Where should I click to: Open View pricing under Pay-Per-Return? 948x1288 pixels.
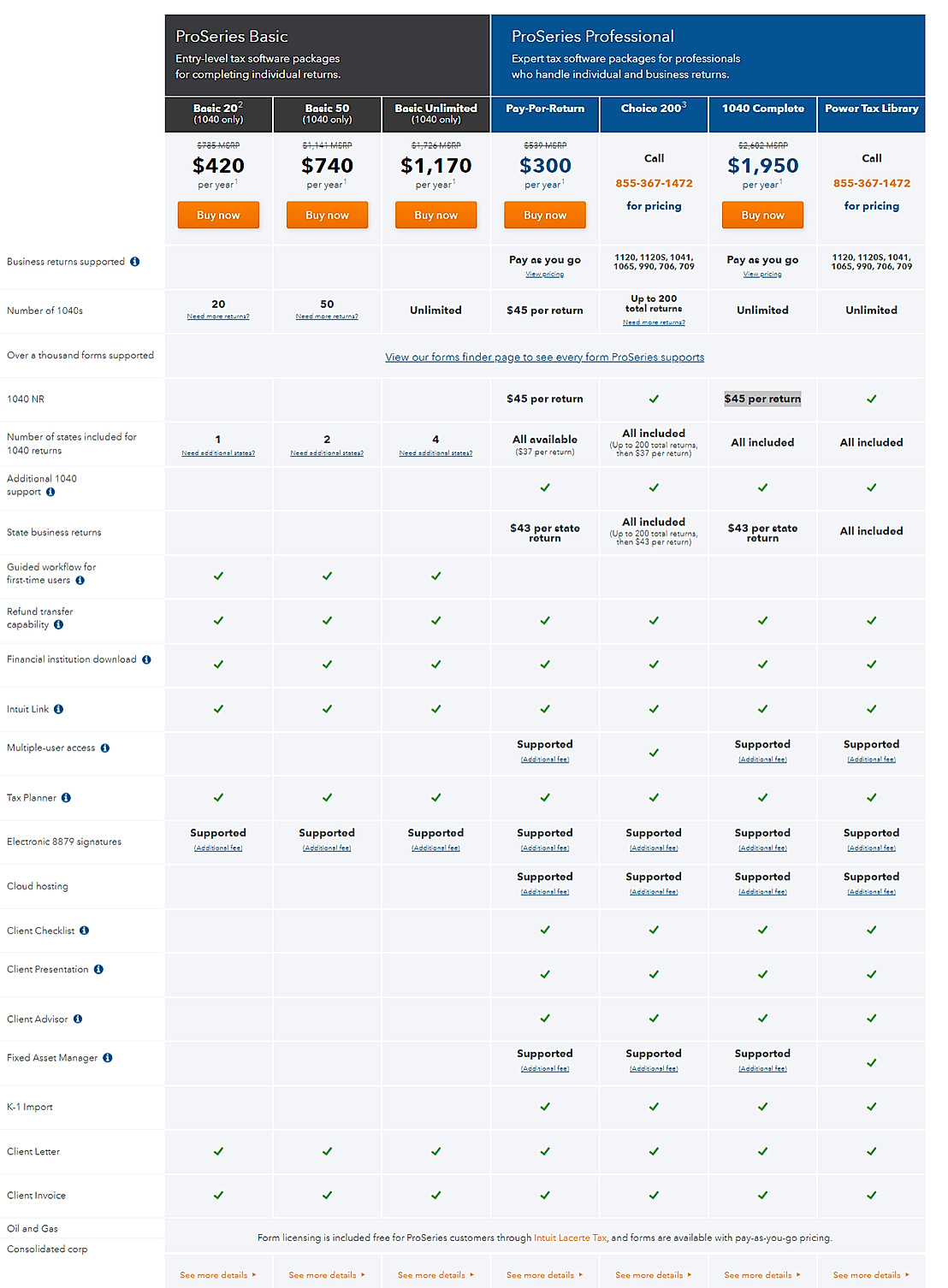[x=544, y=274]
